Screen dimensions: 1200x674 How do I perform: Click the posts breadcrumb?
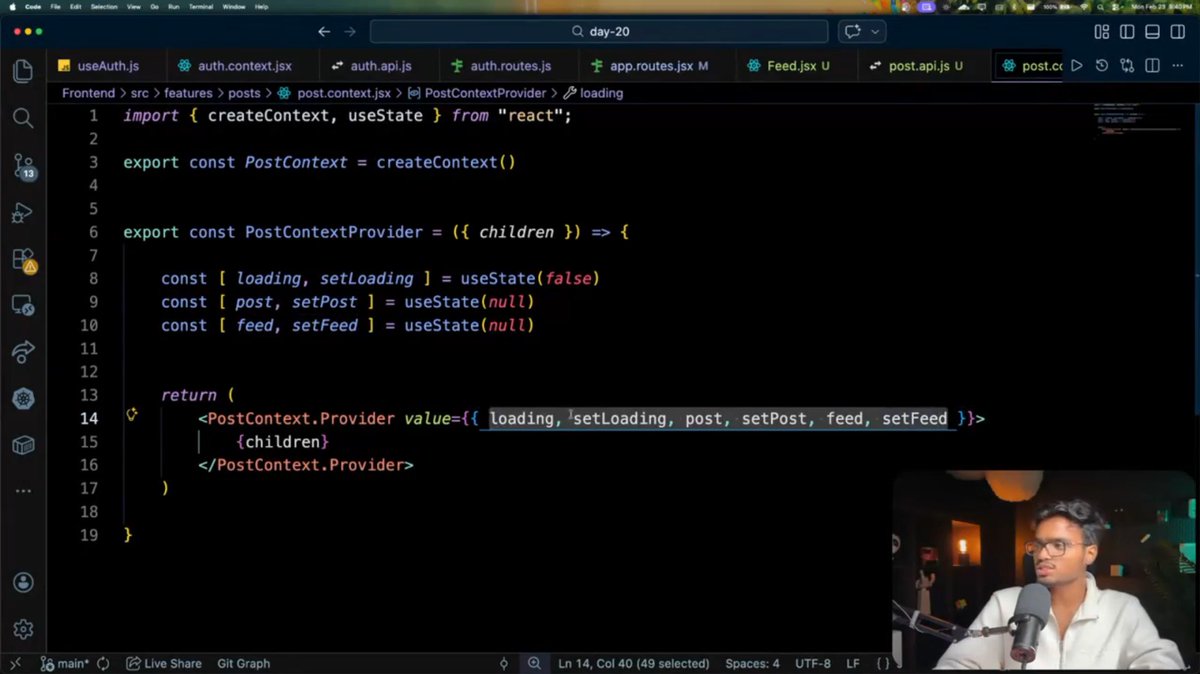click(x=244, y=93)
